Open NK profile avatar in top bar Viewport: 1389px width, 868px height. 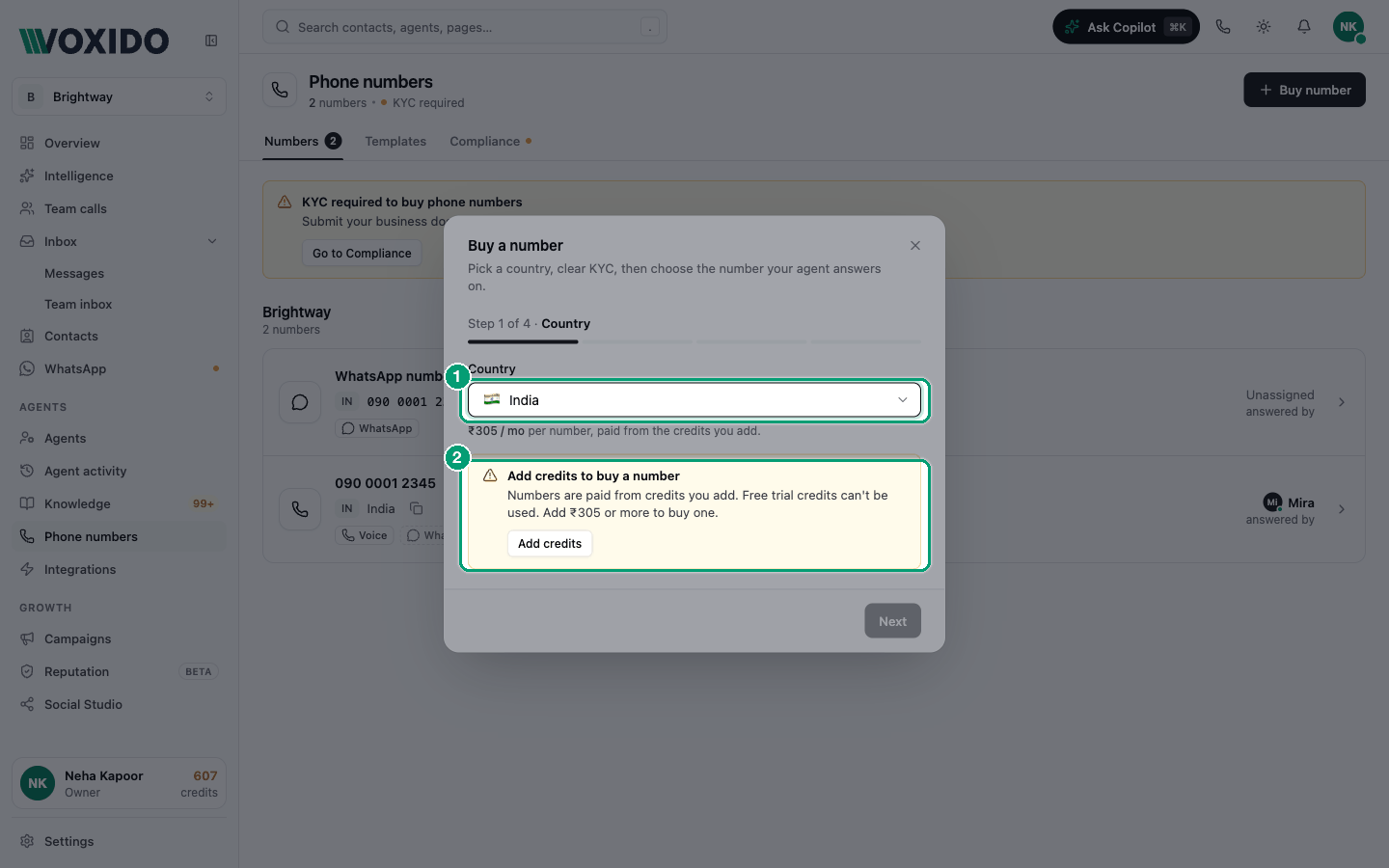coord(1348,27)
